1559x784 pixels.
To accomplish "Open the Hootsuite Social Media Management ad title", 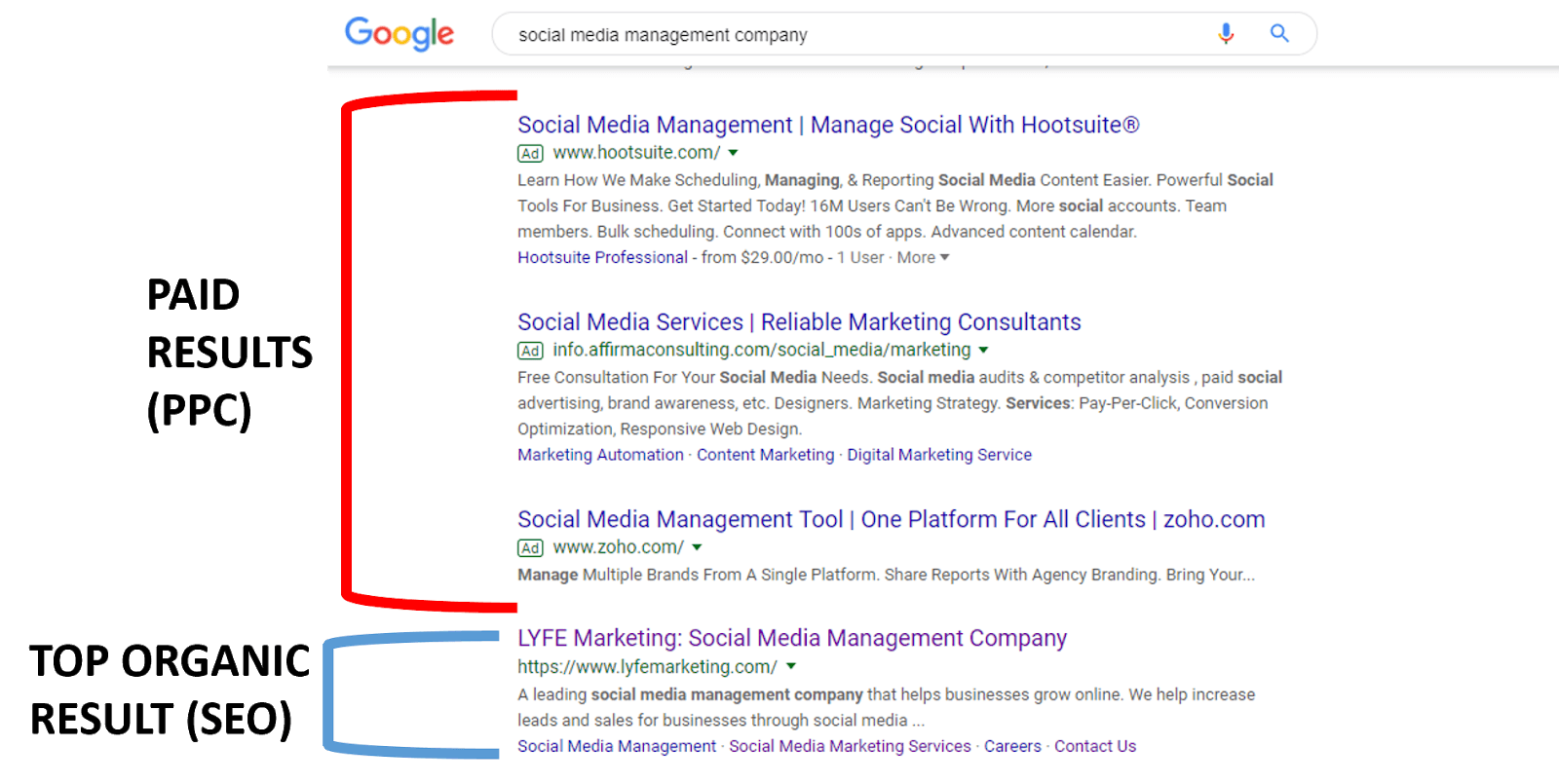I will (827, 125).
